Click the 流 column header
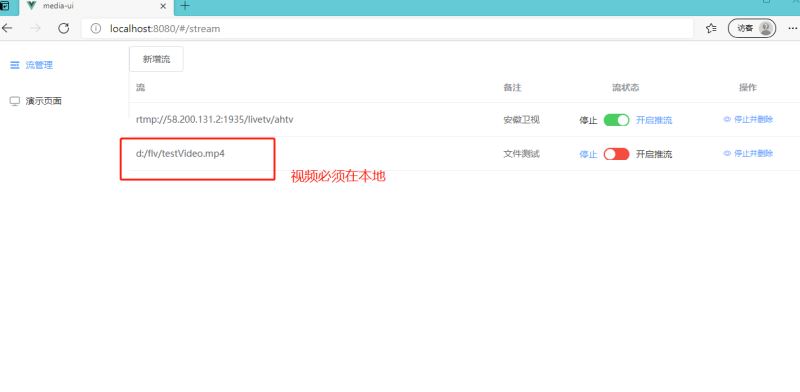800x392 pixels. pos(140,87)
